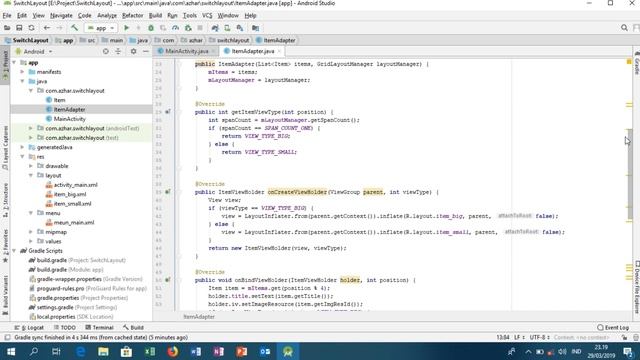Click the Stop run icon
The width and height of the screenshot is (640, 360).
click(200, 28)
